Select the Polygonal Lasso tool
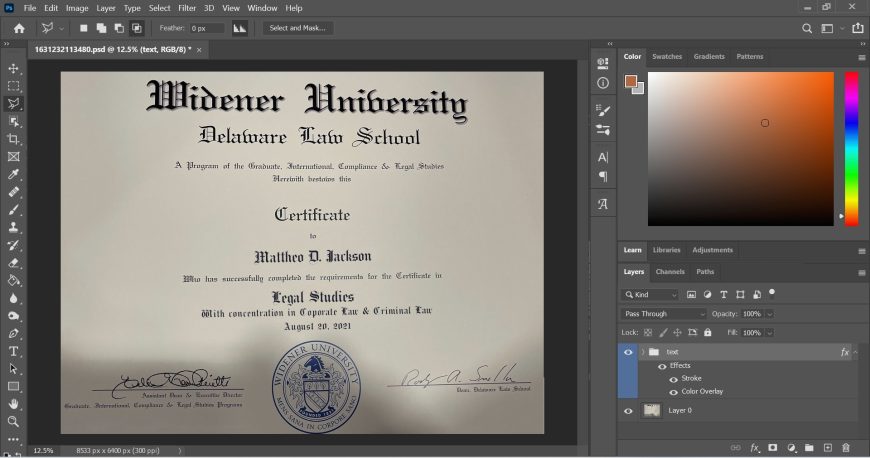This screenshot has height=458, width=870. pyautogui.click(x=13, y=104)
